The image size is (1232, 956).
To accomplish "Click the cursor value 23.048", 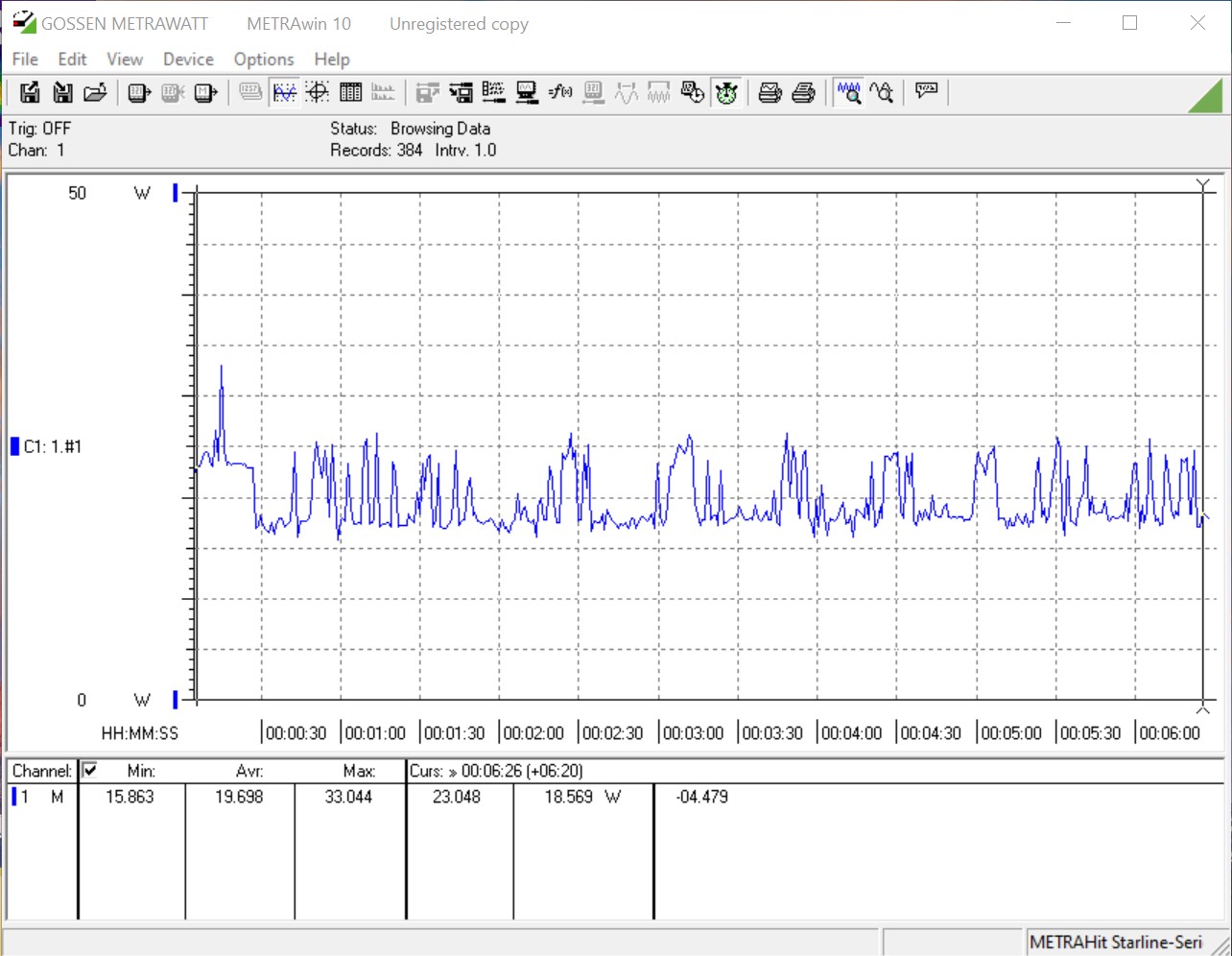I will 457,797.
